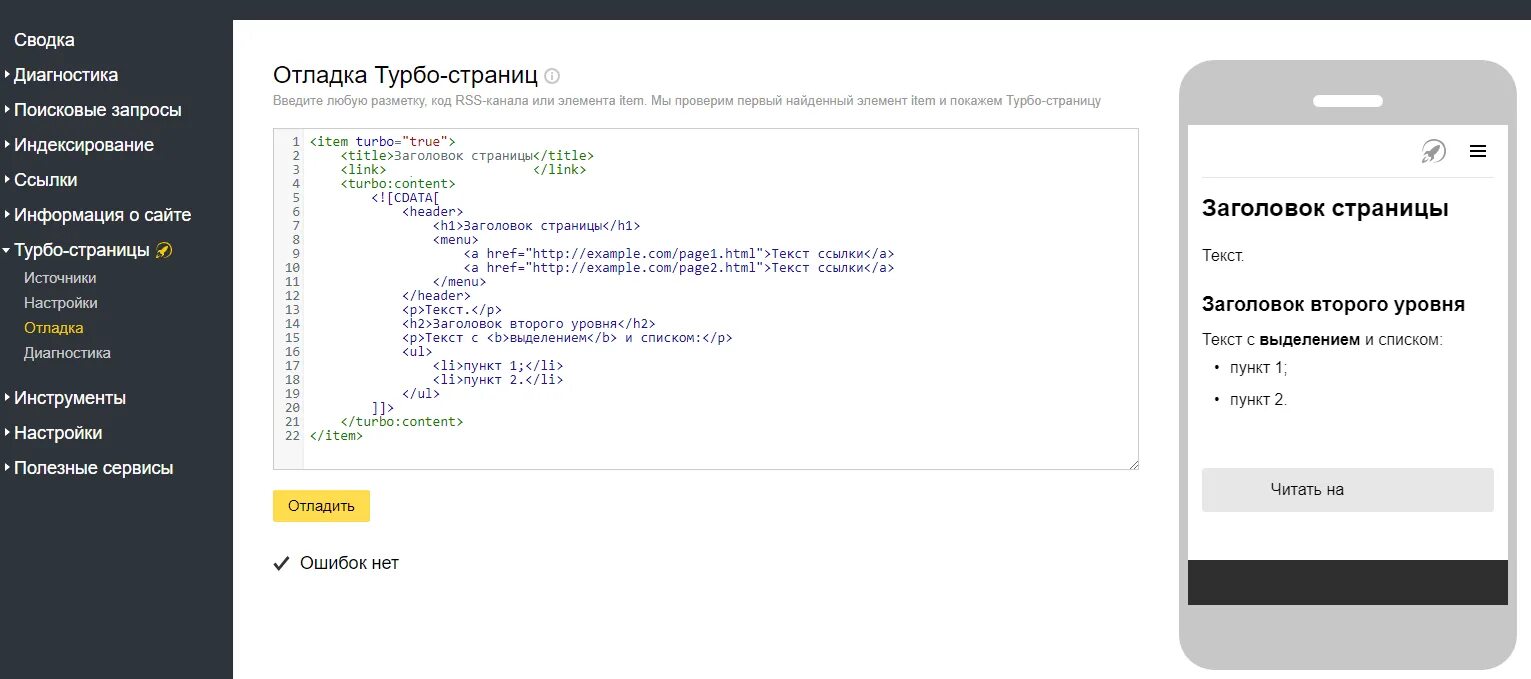1531x679 pixels.
Task: Click the <item turbo="true"> code line
Action: click(x=382, y=142)
